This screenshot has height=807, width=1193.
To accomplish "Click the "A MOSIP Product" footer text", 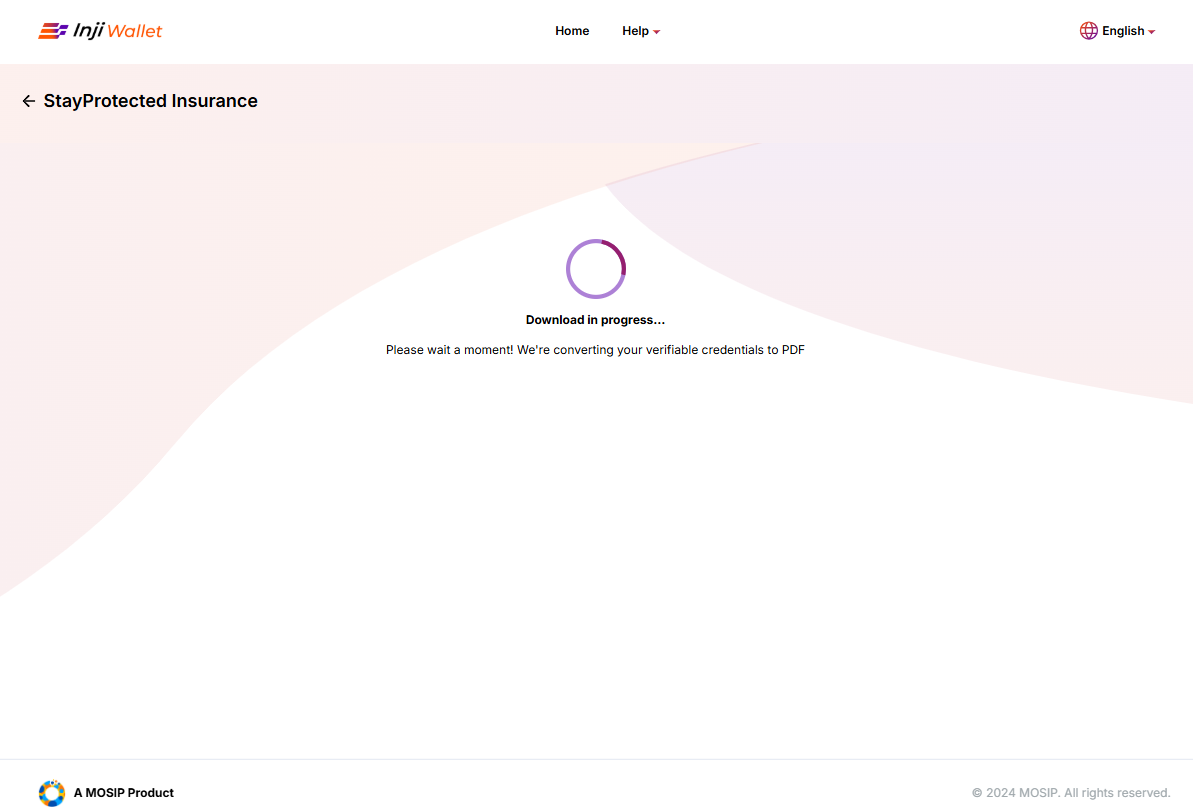I will click(124, 793).
